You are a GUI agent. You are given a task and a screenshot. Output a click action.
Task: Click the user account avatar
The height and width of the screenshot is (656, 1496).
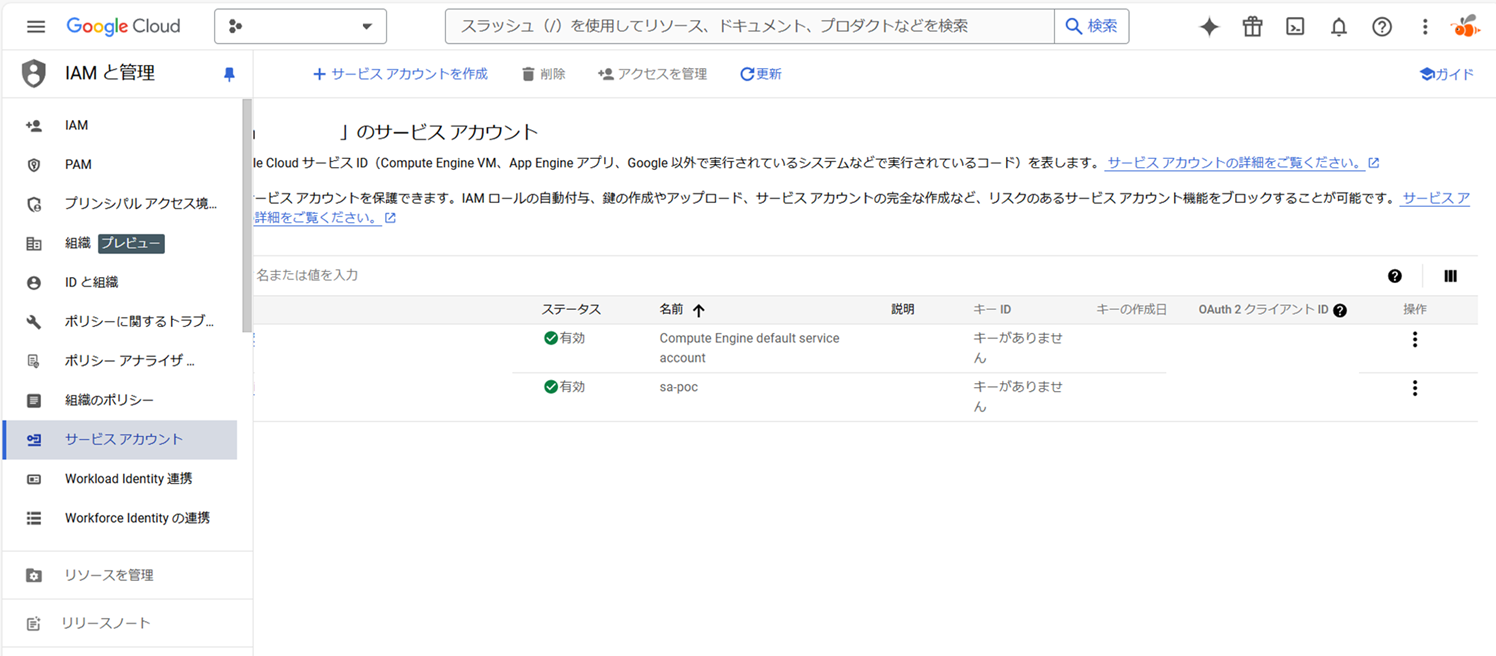click(x=1466, y=27)
